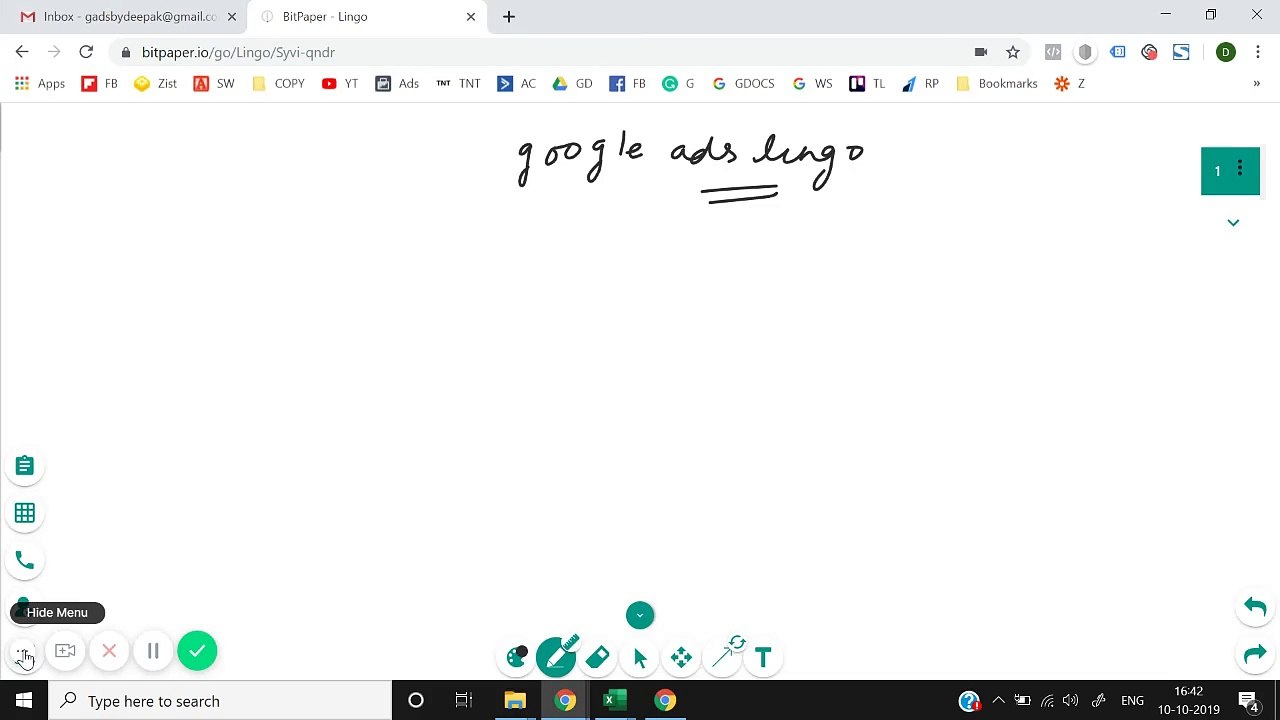Screen dimensions: 1280x720
Task: Expand the page list chevron
Action: point(1233,222)
